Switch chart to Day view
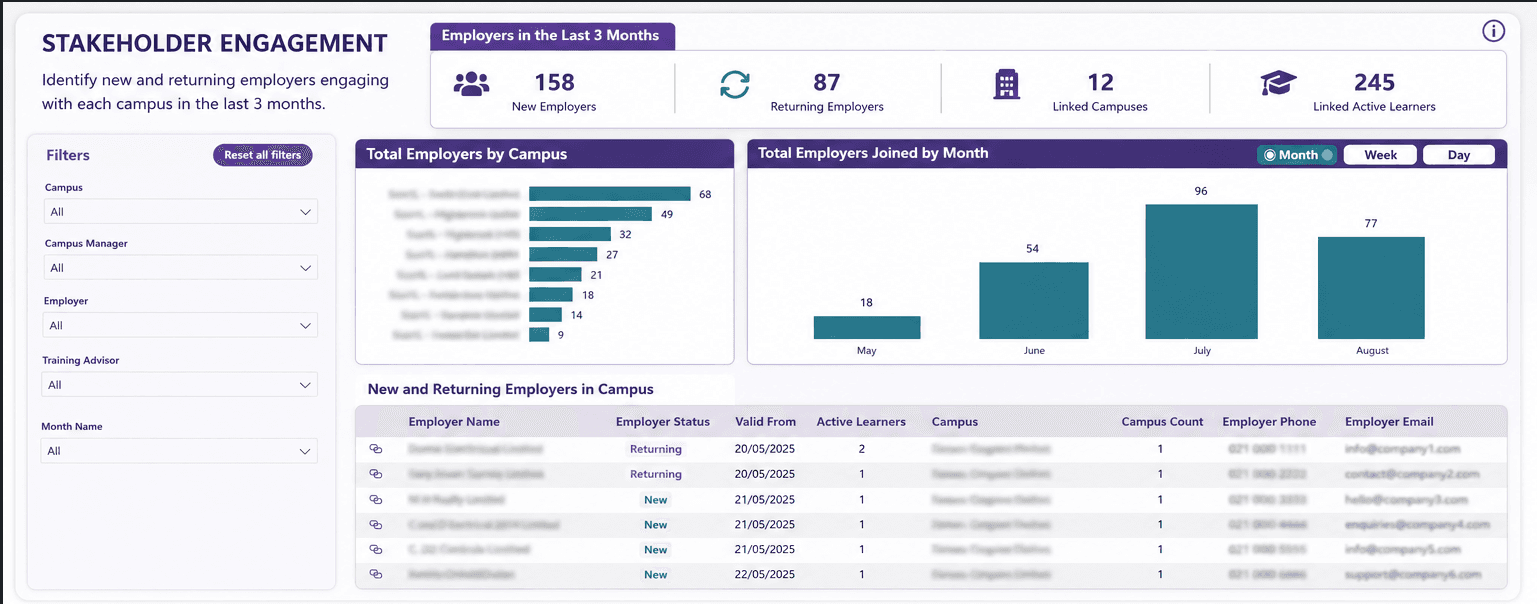The image size is (1537, 604). coord(1459,155)
